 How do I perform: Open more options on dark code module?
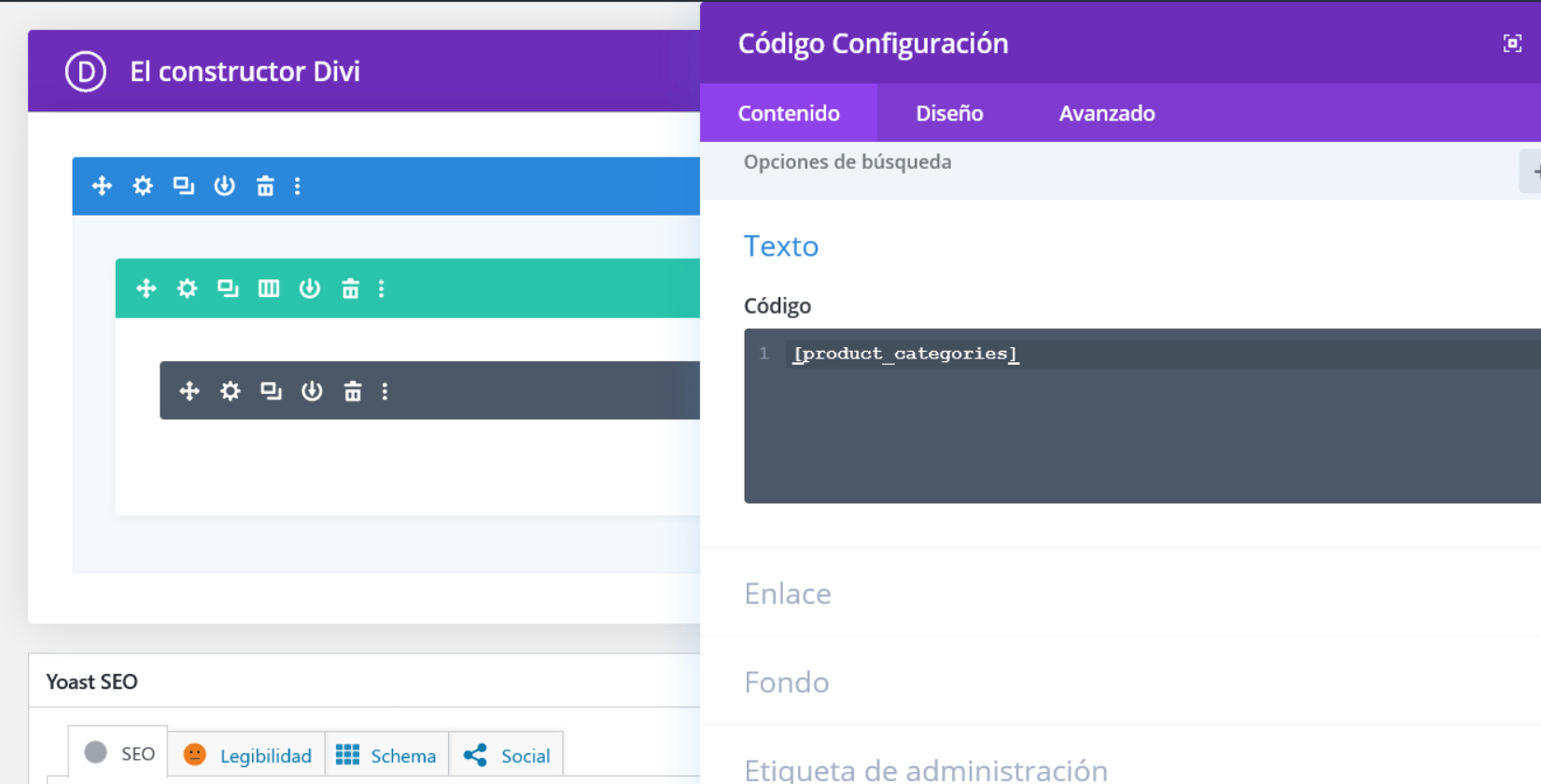click(x=385, y=391)
